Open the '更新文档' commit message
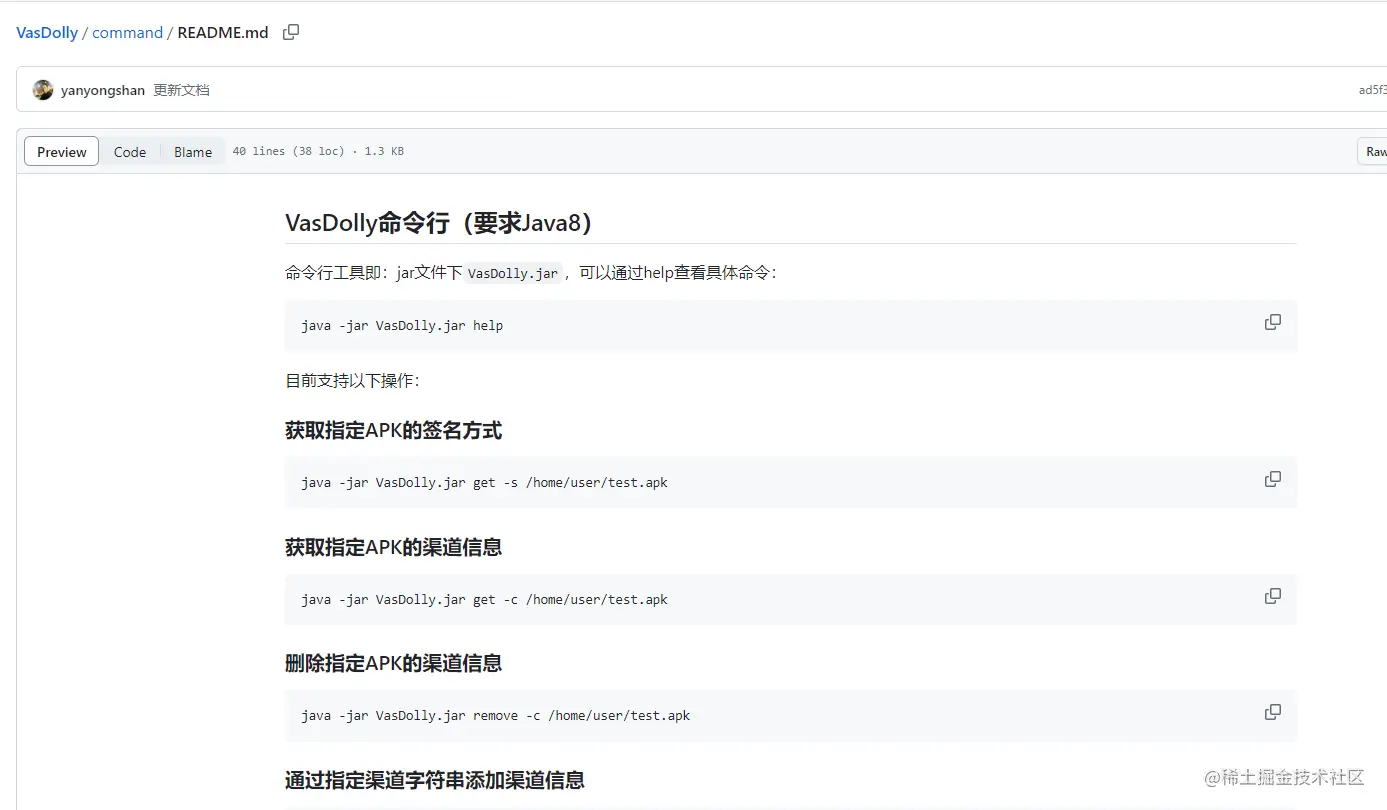This screenshot has height=810, width=1387. 181,90
